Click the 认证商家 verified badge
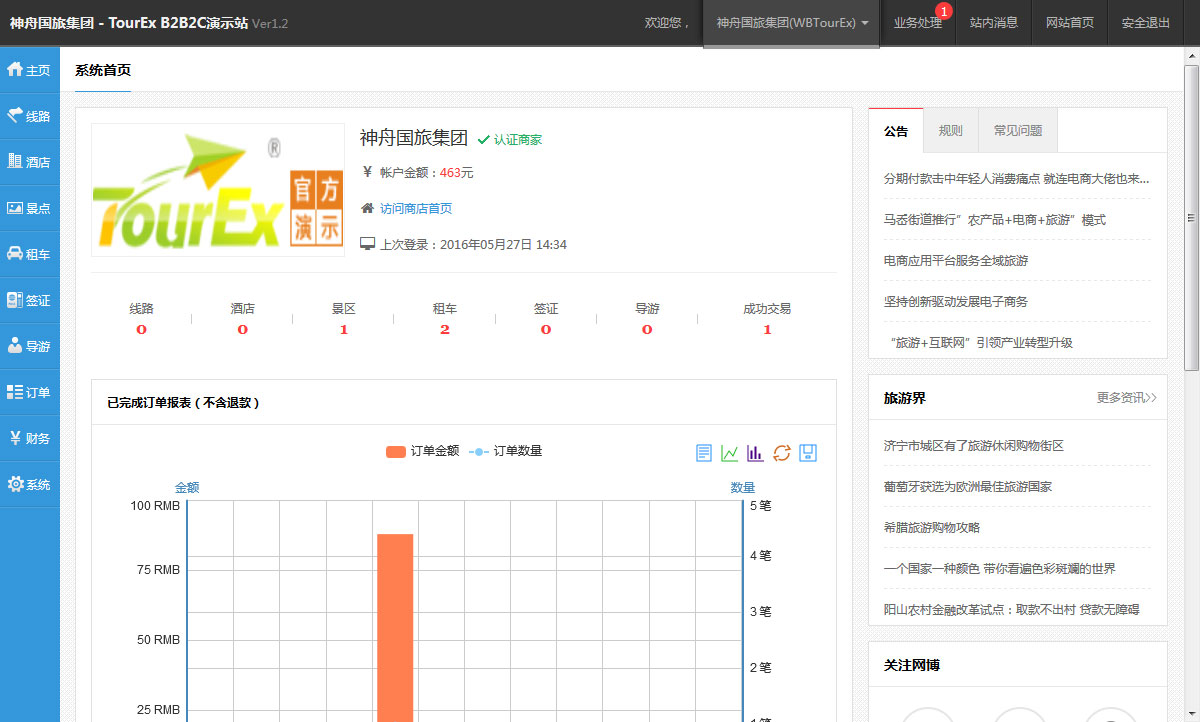The image size is (1200, 722). 510,140
